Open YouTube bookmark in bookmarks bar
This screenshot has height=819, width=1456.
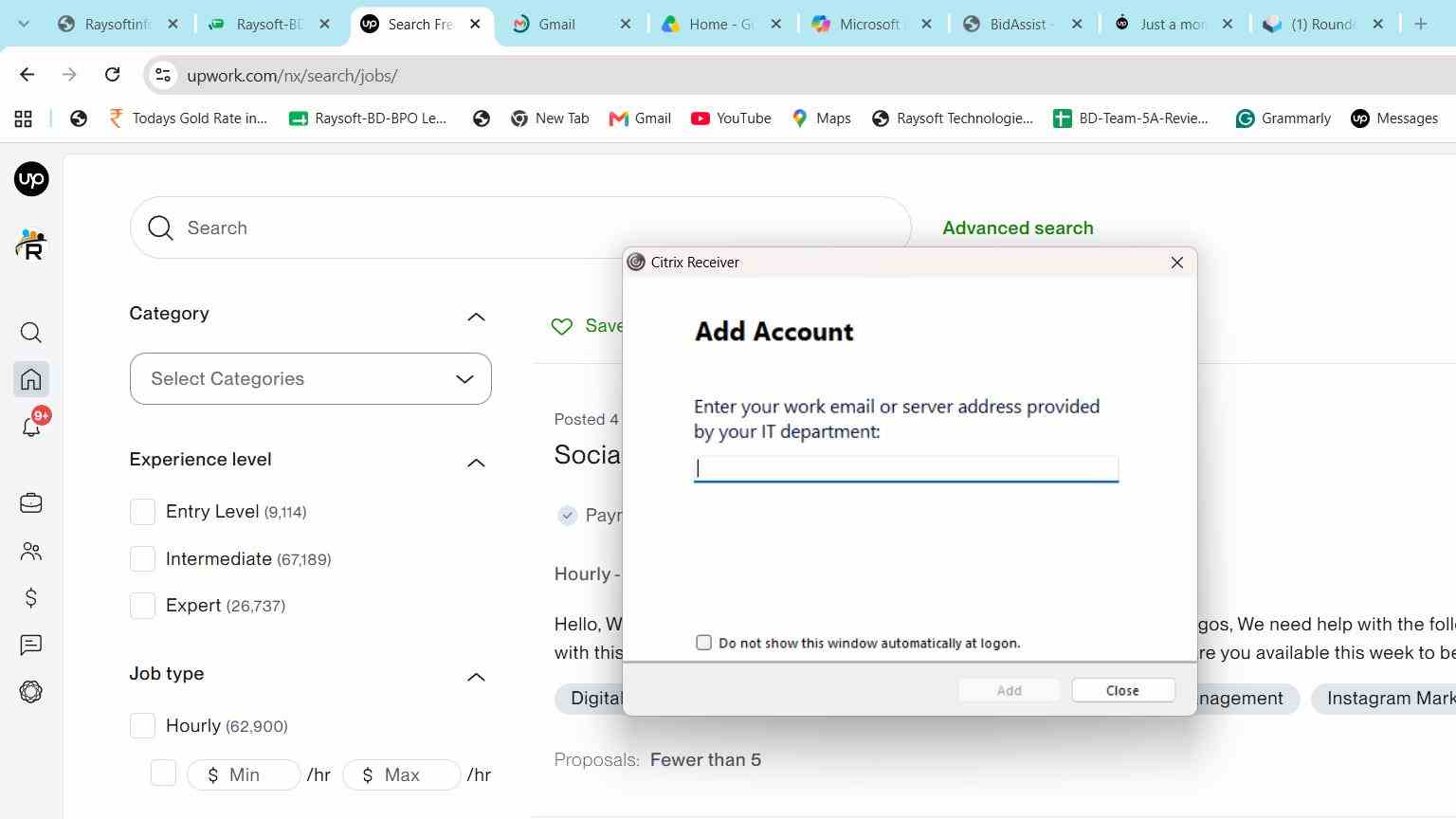[x=731, y=118]
